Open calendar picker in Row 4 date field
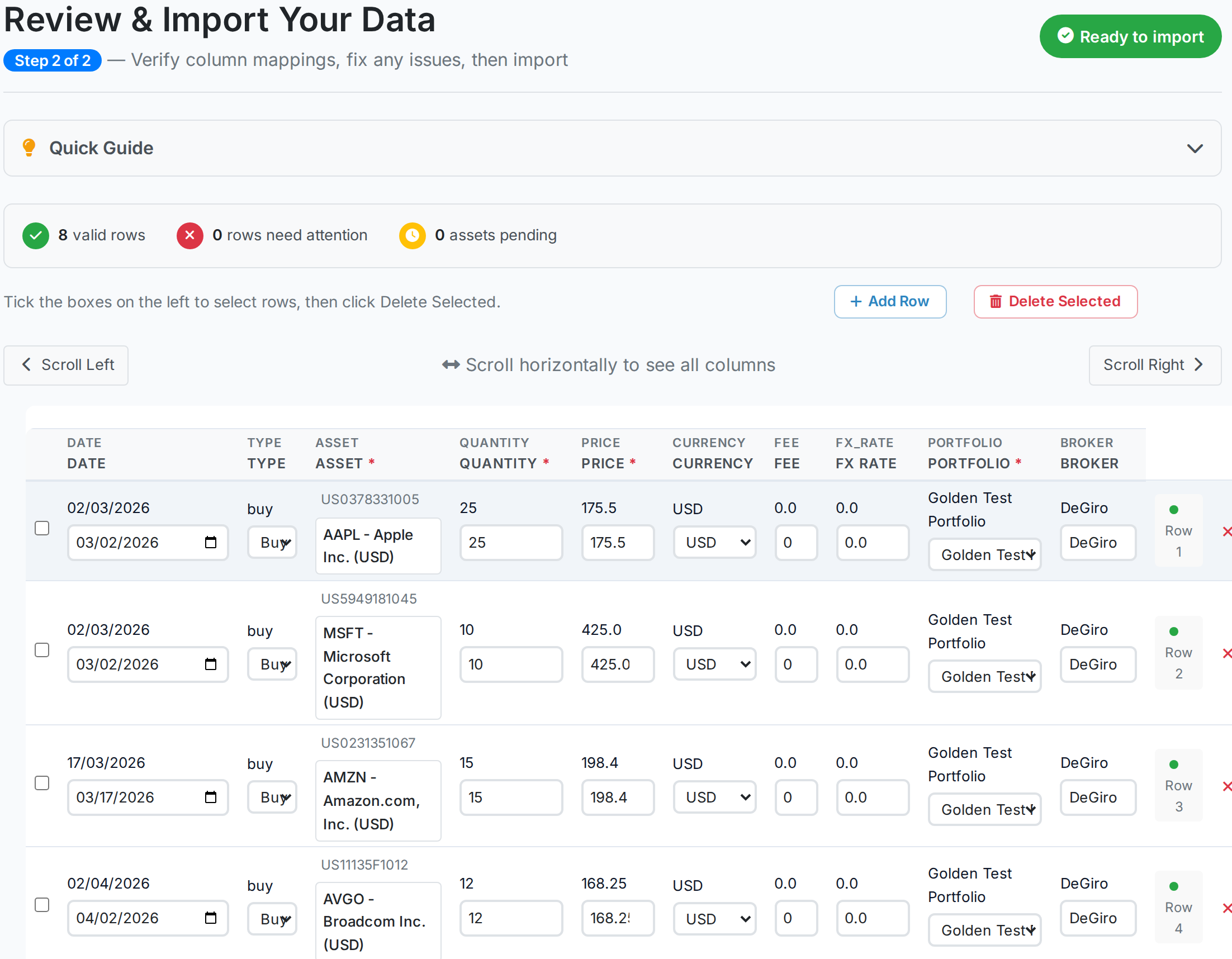Viewport: 1232px width, 959px height. coord(210,918)
